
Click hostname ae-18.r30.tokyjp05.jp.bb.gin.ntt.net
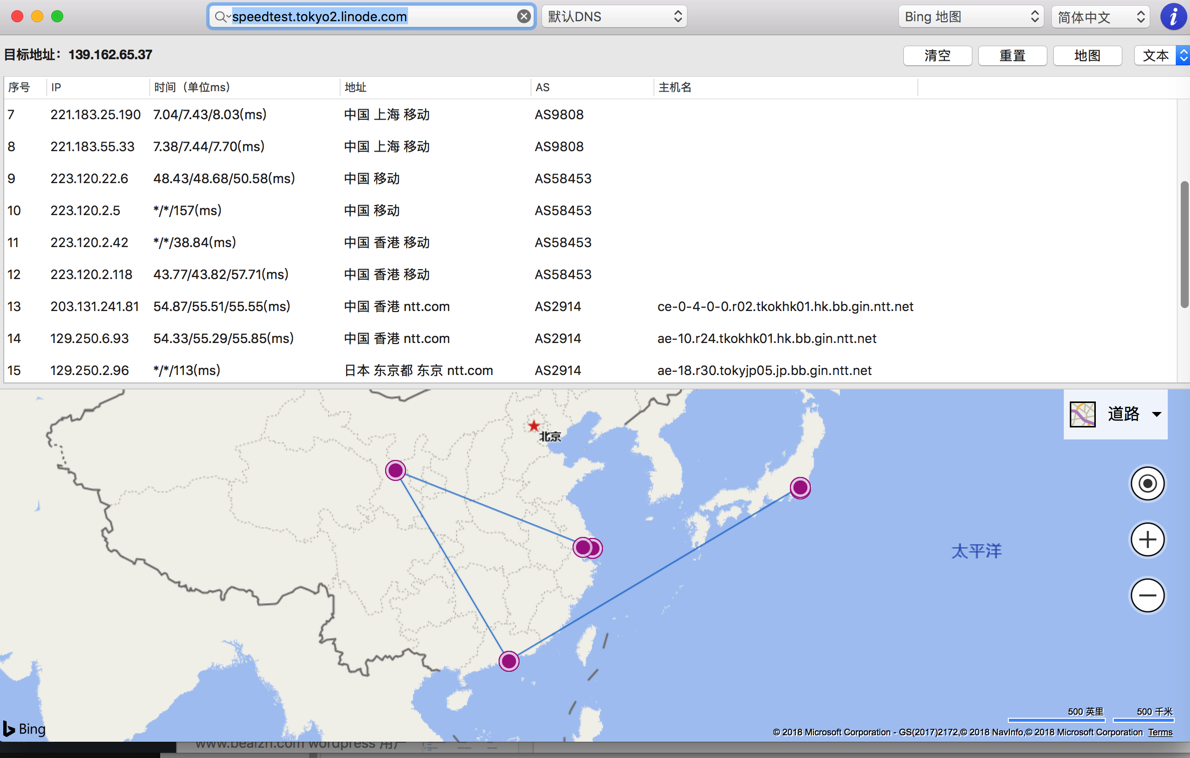pyautogui.click(x=764, y=370)
